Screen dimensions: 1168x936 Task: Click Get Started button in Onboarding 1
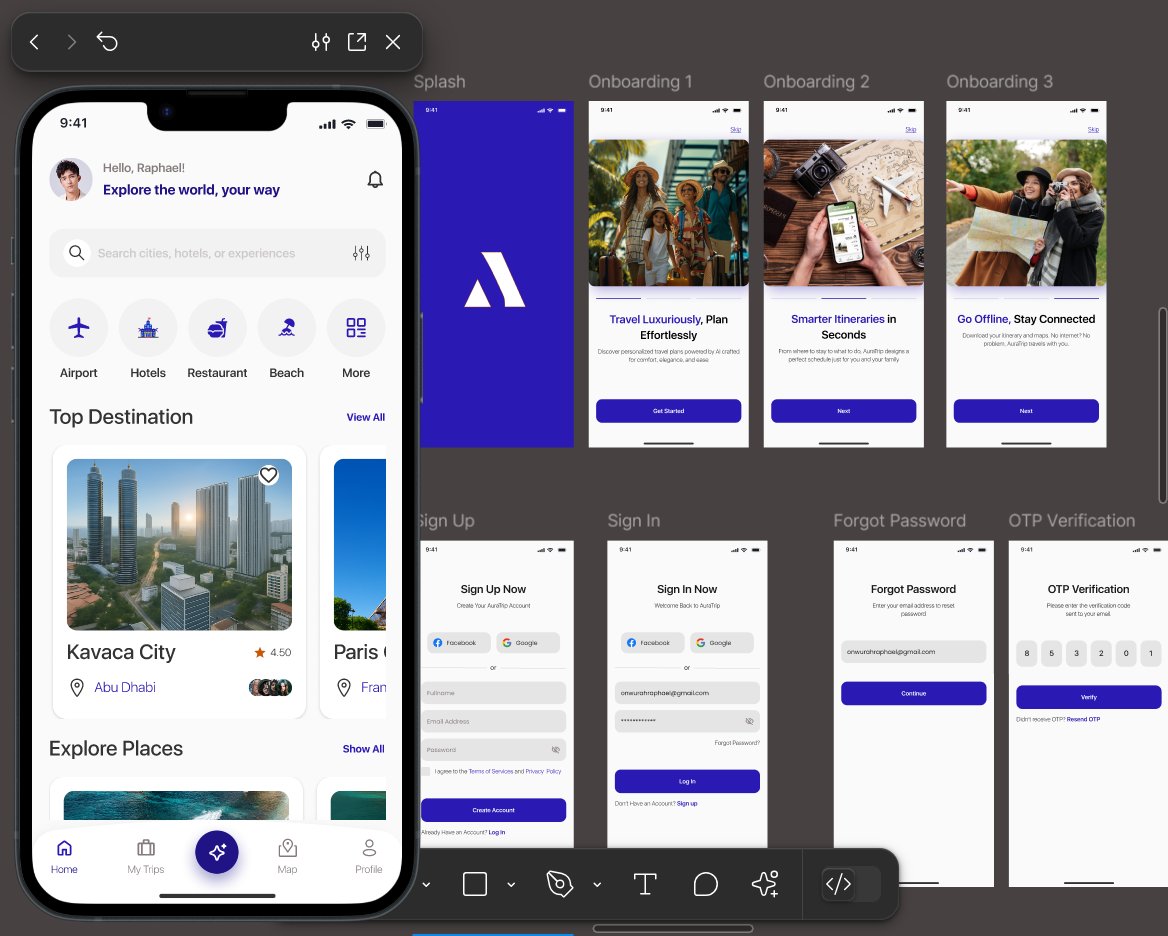669,411
